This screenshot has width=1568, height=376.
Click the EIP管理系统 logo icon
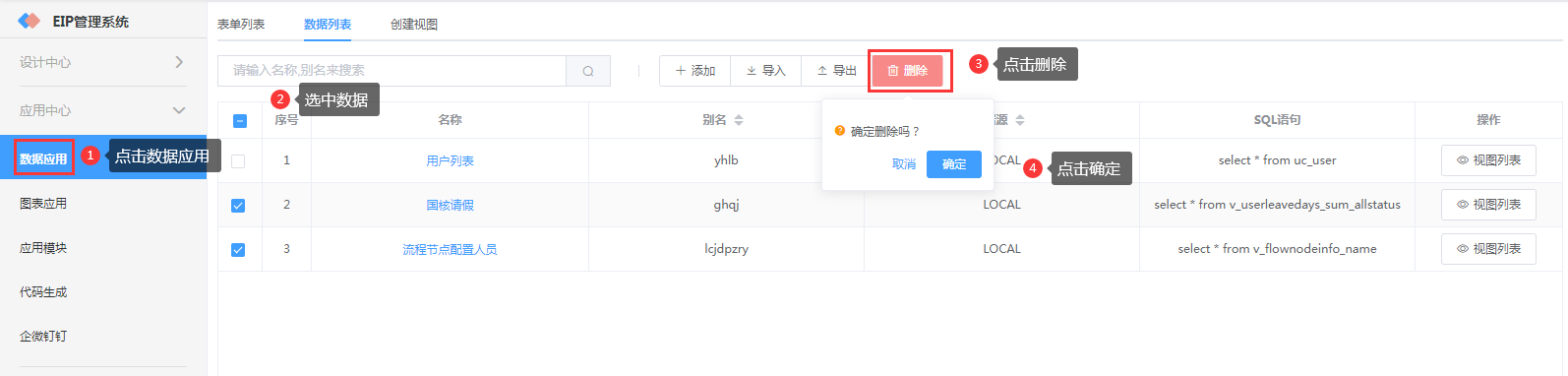(30, 21)
